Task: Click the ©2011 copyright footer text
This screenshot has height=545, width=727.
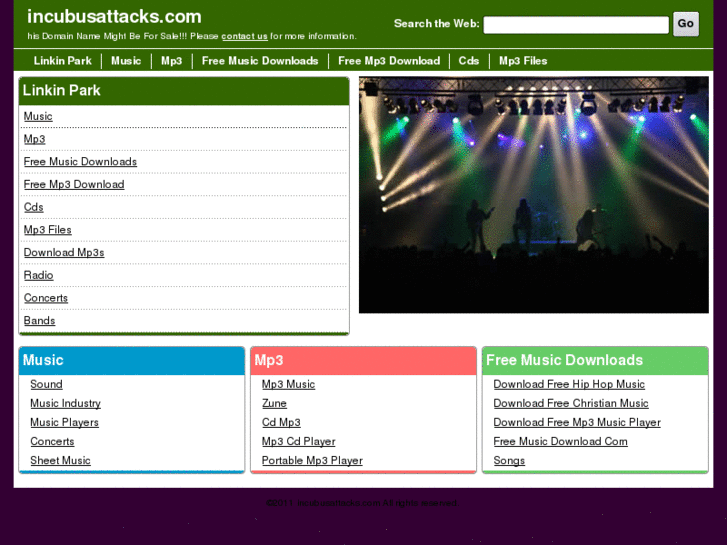Action: (x=362, y=503)
